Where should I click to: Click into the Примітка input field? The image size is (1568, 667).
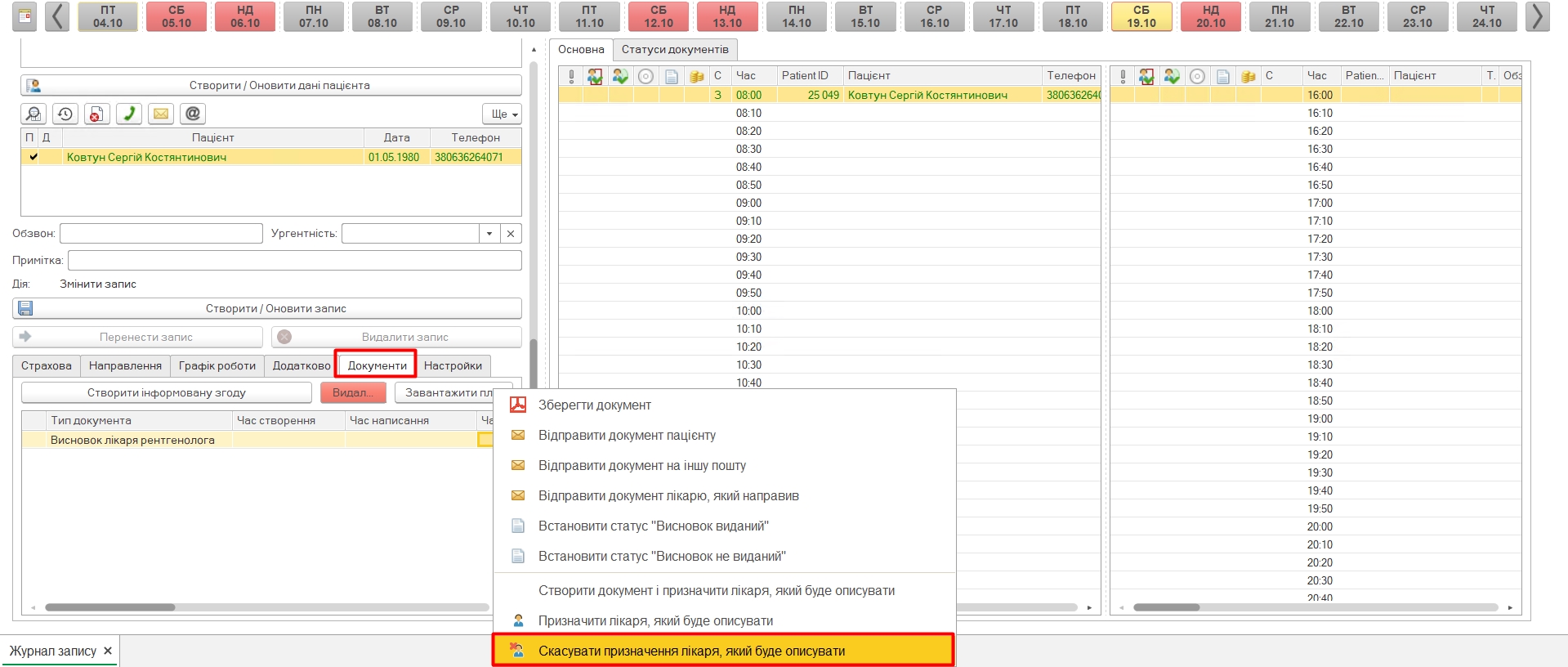tap(294, 261)
